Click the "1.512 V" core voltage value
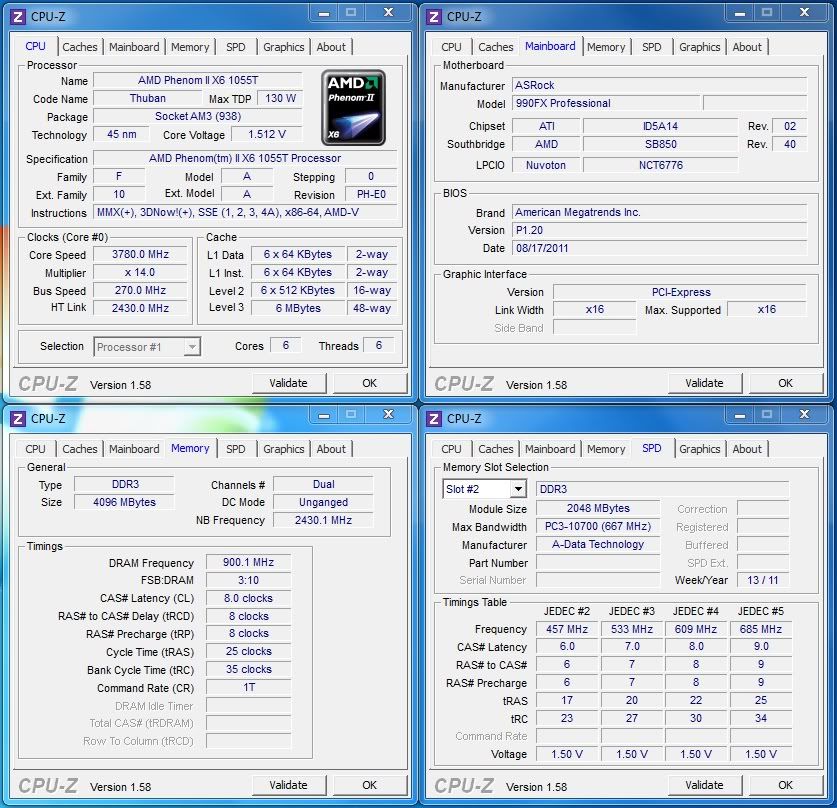This screenshot has width=837, height=808. tap(267, 134)
